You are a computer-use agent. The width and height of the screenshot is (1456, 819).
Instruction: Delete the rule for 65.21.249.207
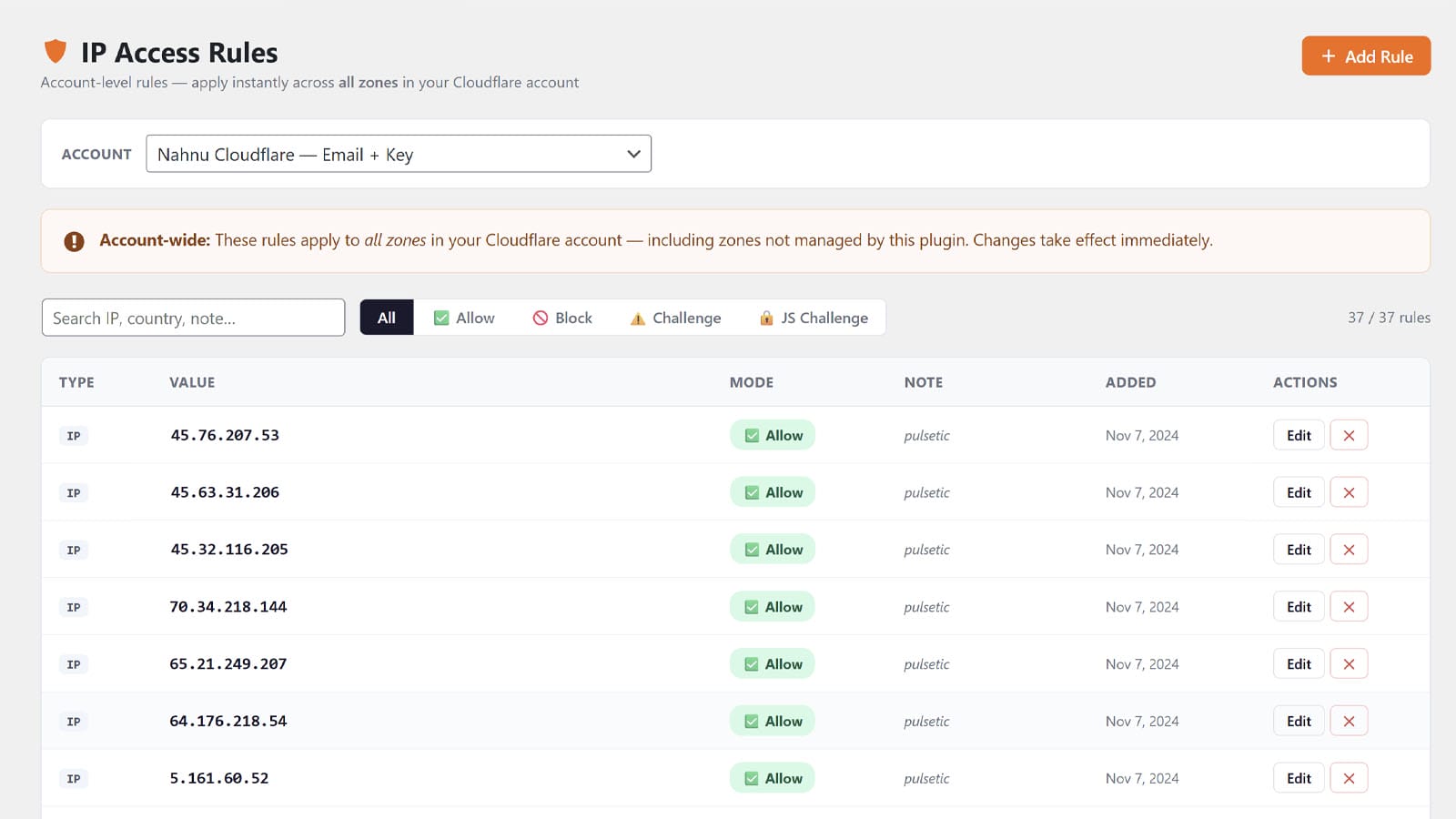1349,664
